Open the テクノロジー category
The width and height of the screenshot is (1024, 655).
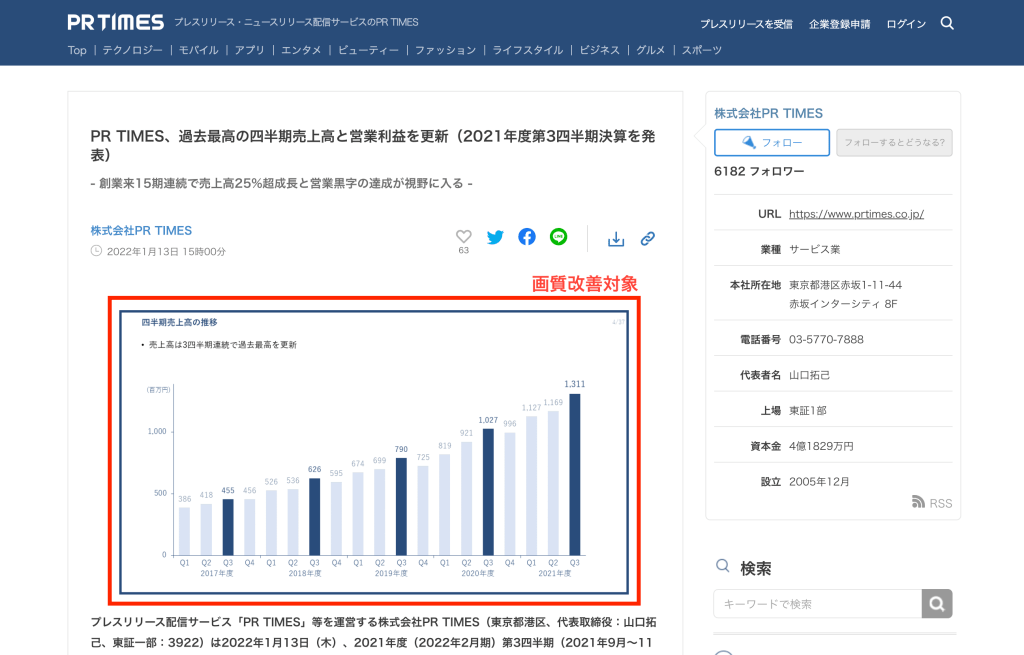[132, 50]
